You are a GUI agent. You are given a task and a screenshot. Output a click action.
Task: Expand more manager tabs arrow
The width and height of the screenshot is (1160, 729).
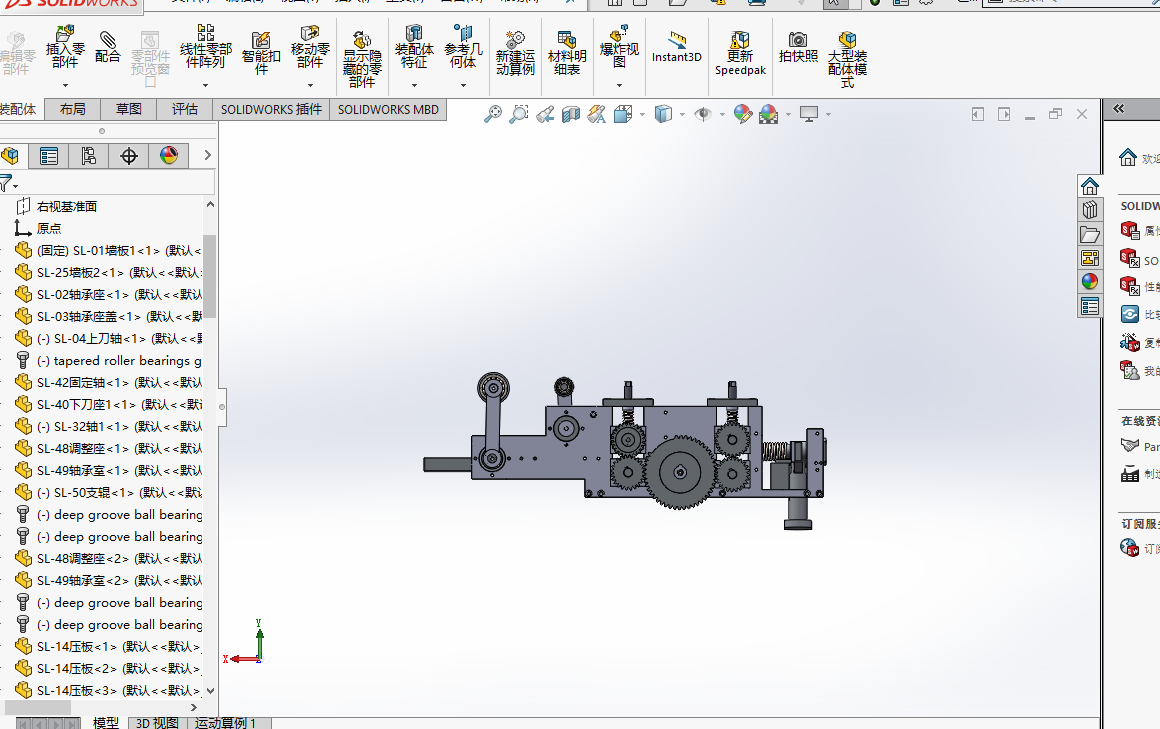tap(207, 155)
